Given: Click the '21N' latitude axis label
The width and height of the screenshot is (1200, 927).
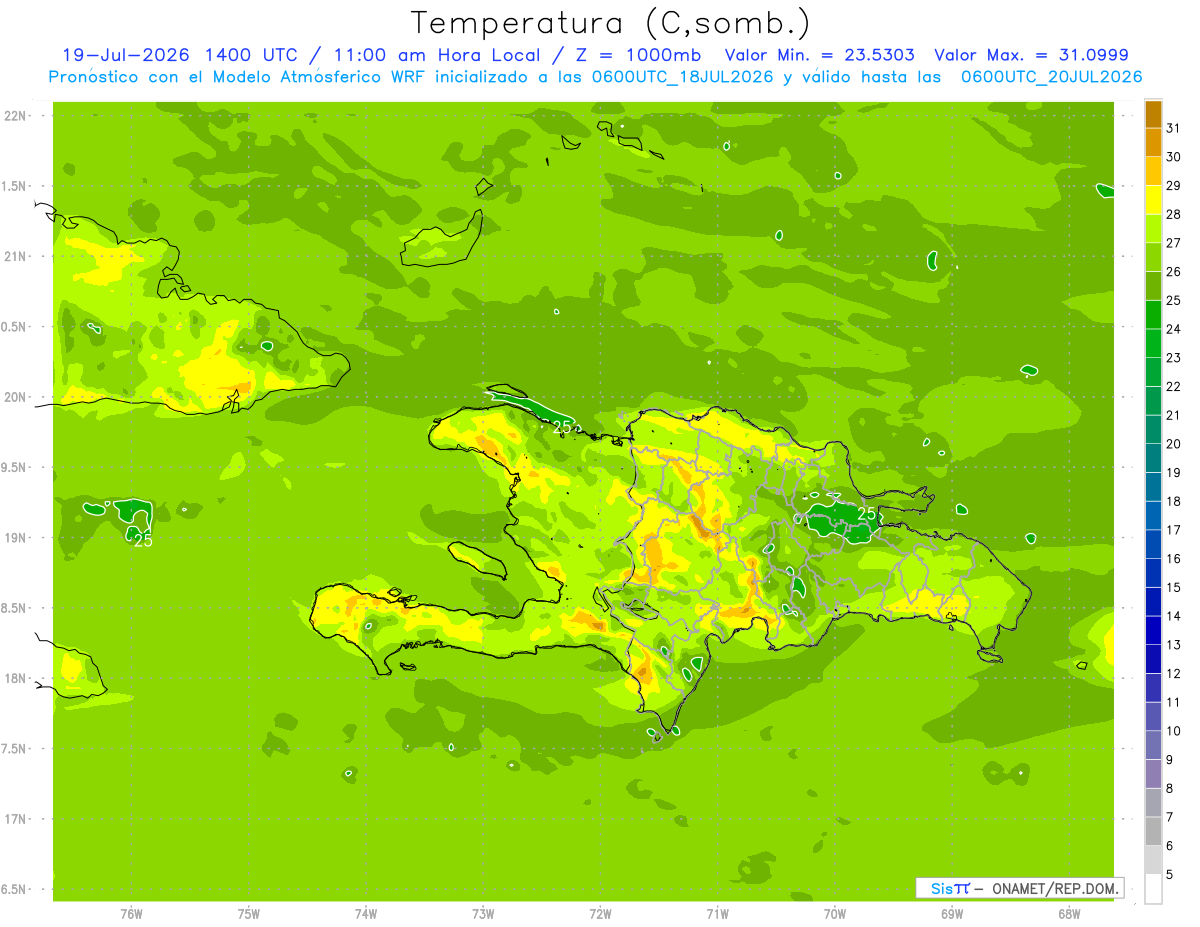Looking at the screenshot, I should click(x=17, y=256).
